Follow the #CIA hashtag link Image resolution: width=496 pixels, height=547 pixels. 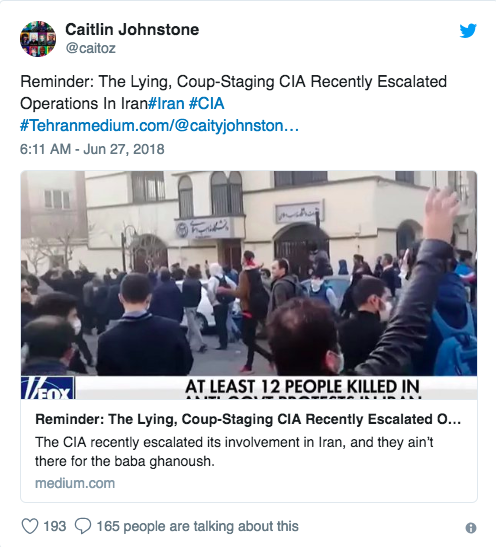[206, 104]
